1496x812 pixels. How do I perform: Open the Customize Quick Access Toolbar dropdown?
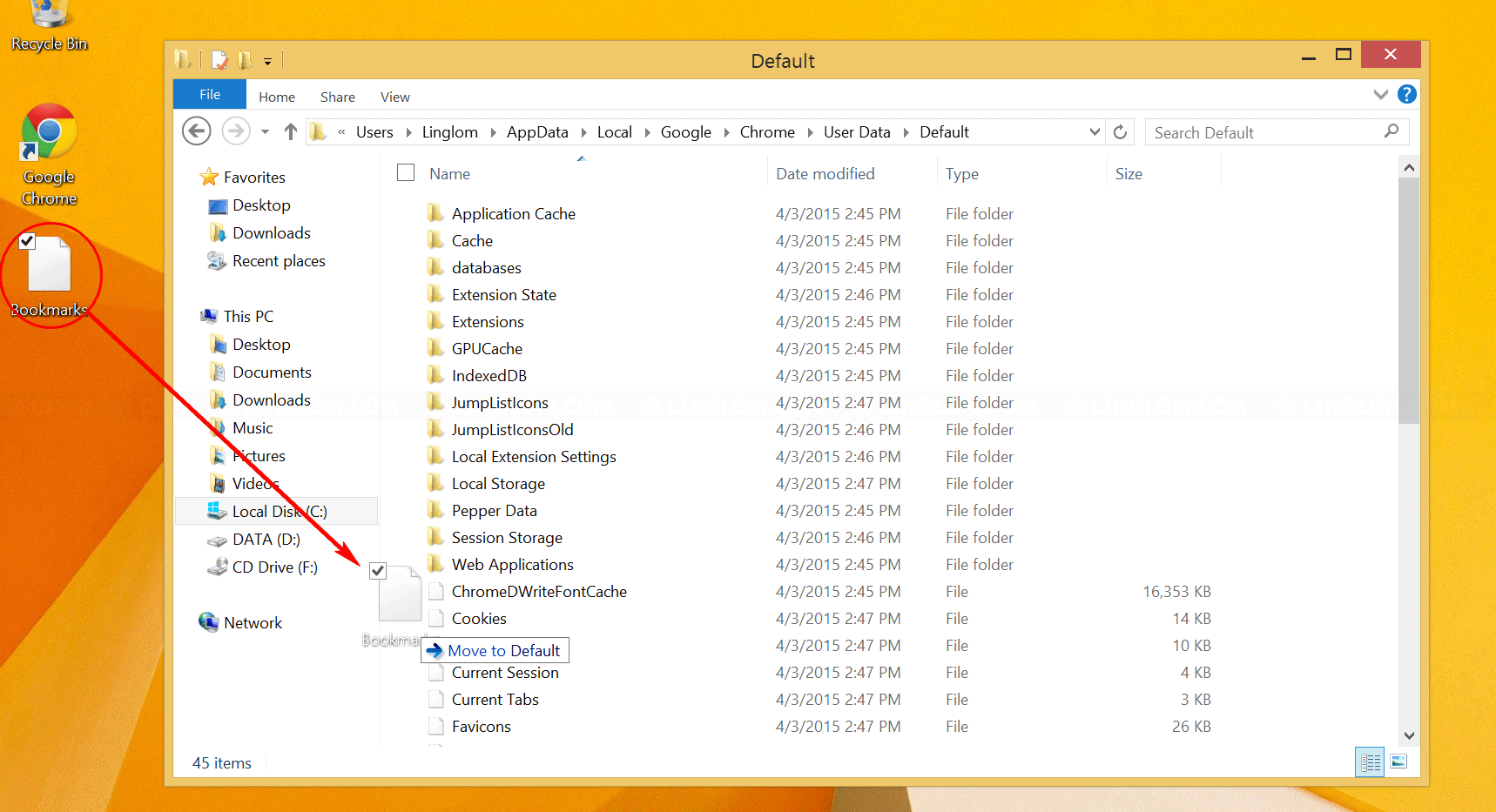click(x=267, y=61)
